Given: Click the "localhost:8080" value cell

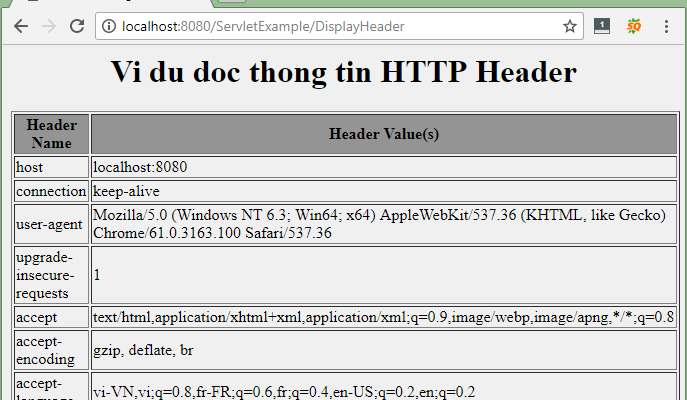Looking at the screenshot, I should click(x=140, y=167).
